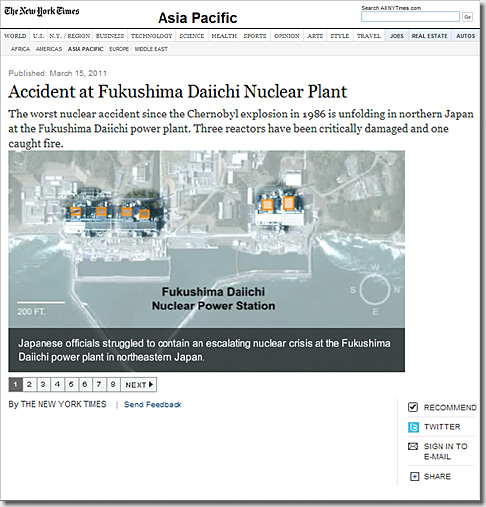The width and height of the screenshot is (486, 507).
Task: Open the N.Y. / Region section
Action: point(70,36)
